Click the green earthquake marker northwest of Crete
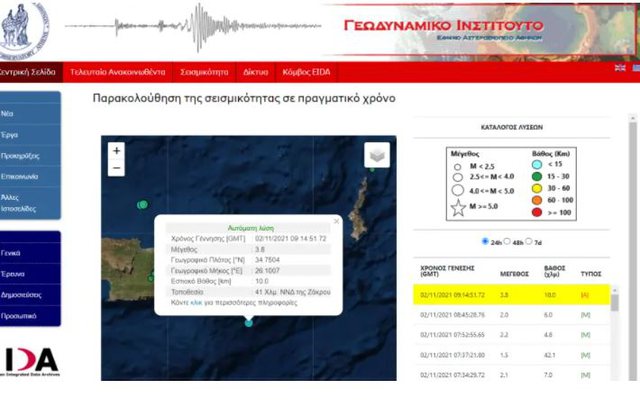Viewport: 640px width, 407px height. 143,204
